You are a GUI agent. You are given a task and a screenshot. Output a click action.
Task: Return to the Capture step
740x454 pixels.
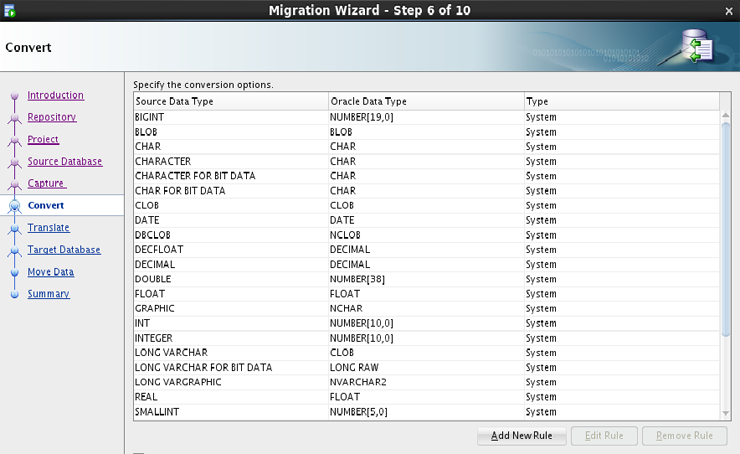click(46, 183)
